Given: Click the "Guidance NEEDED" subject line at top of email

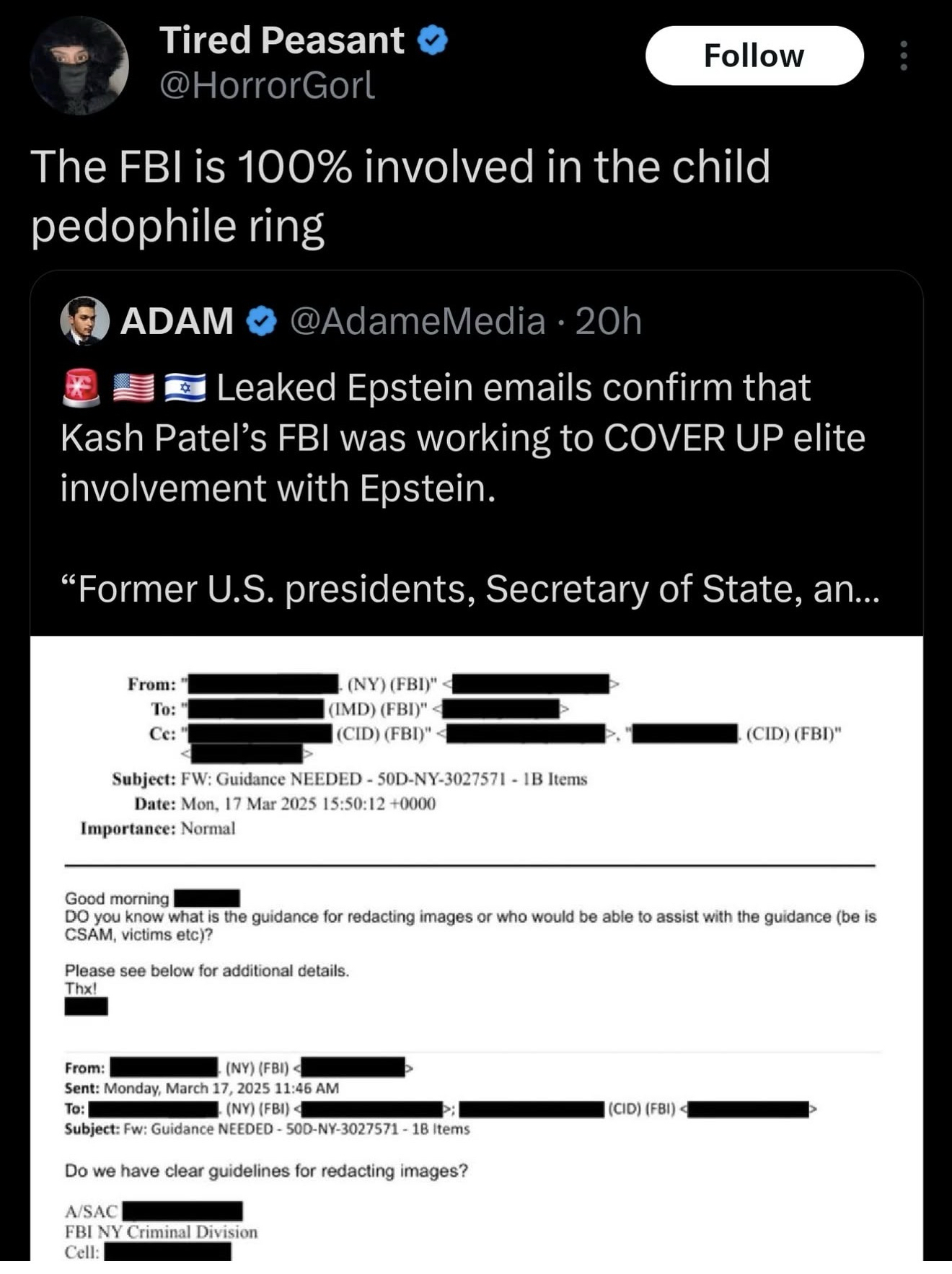Looking at the screenshot, I should (x=350, y=779).
